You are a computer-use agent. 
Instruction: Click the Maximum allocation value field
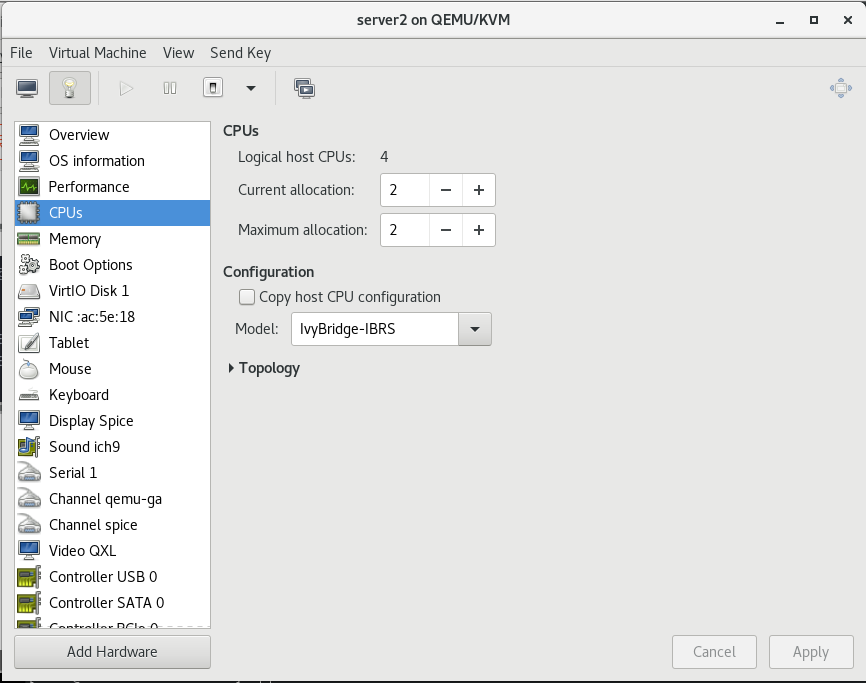click(x=405, y=230)
